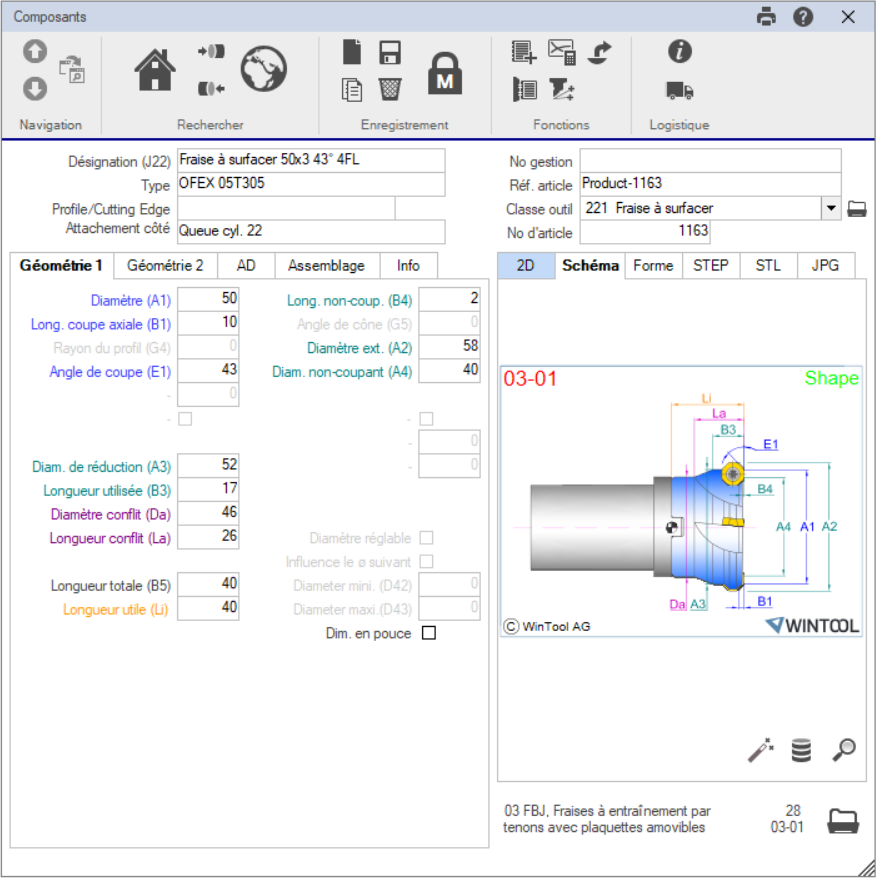This screenshot has height=879, width=878.
Task: Enable the Dim. en pouce checkbox
Action: [429, 633]
